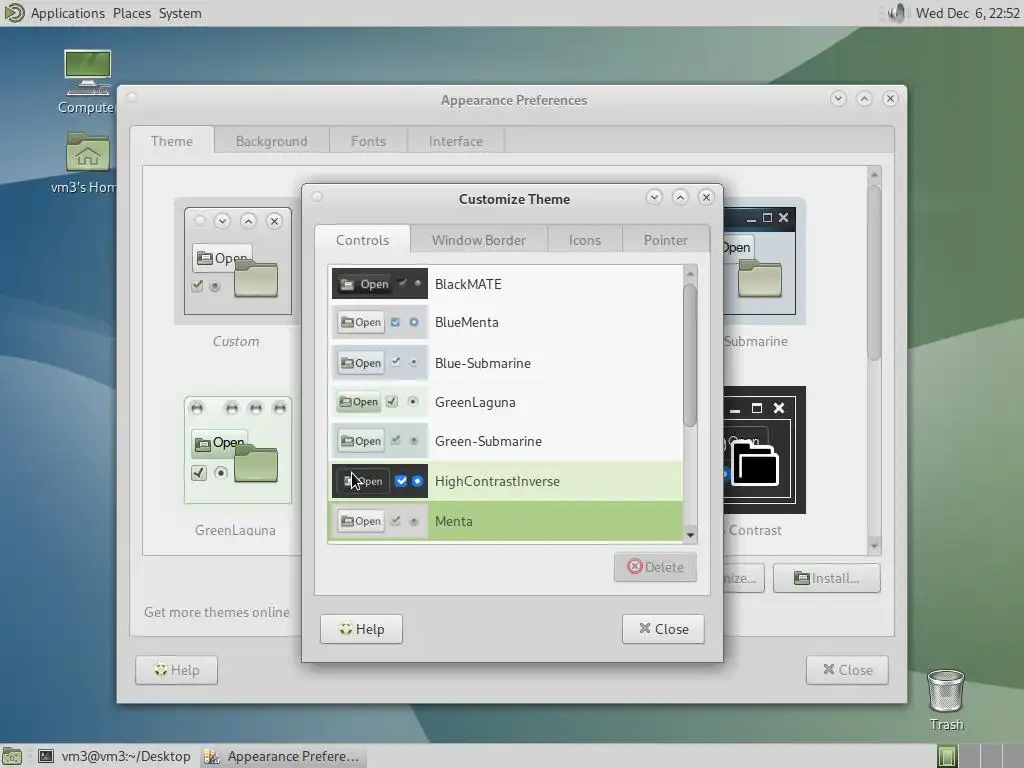Pick Blue-Submarine from the controls list
Viewport: 1024px width, 768px height.
click(x=505, y=363)
